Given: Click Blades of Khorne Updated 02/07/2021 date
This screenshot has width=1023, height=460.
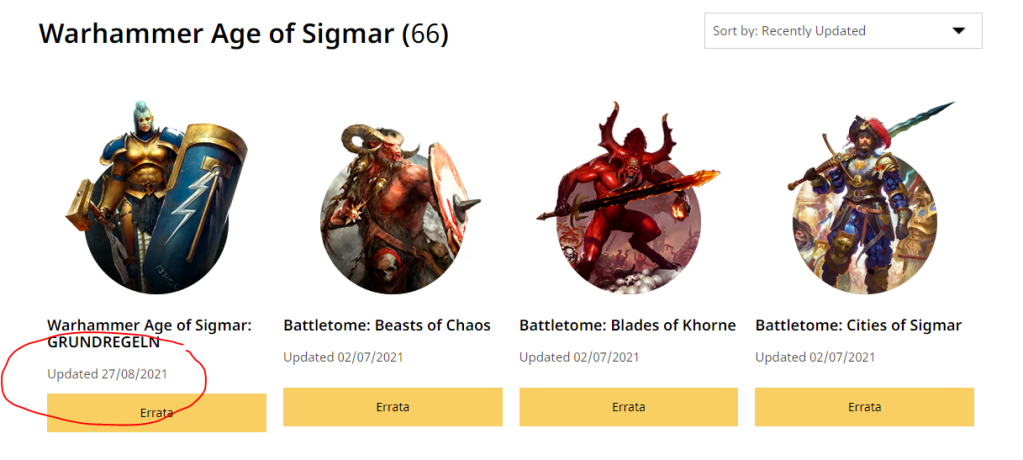Looking at the screenshot, I should (x=579, y=357).
